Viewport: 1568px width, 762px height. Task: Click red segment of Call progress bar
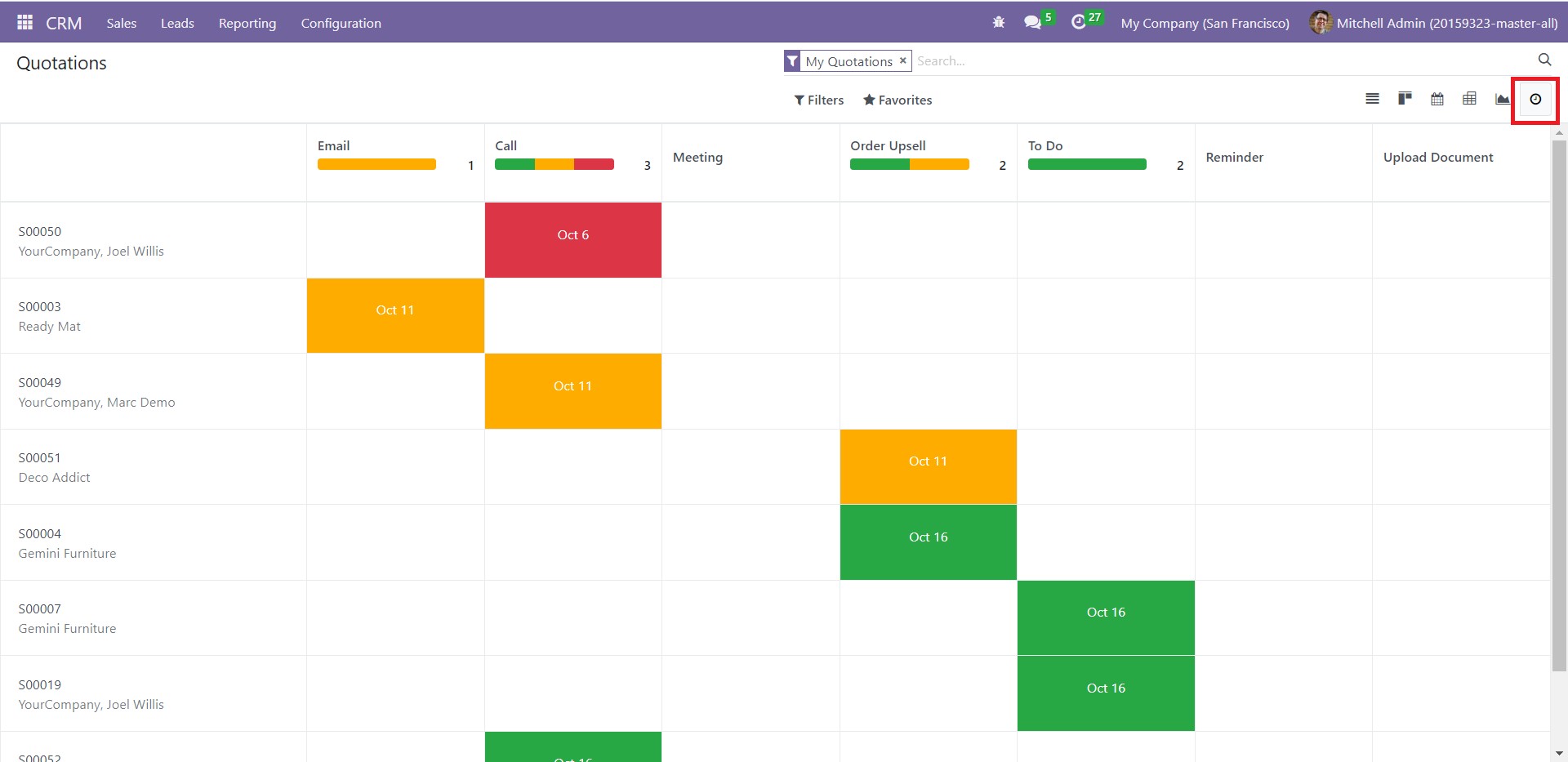594,164
